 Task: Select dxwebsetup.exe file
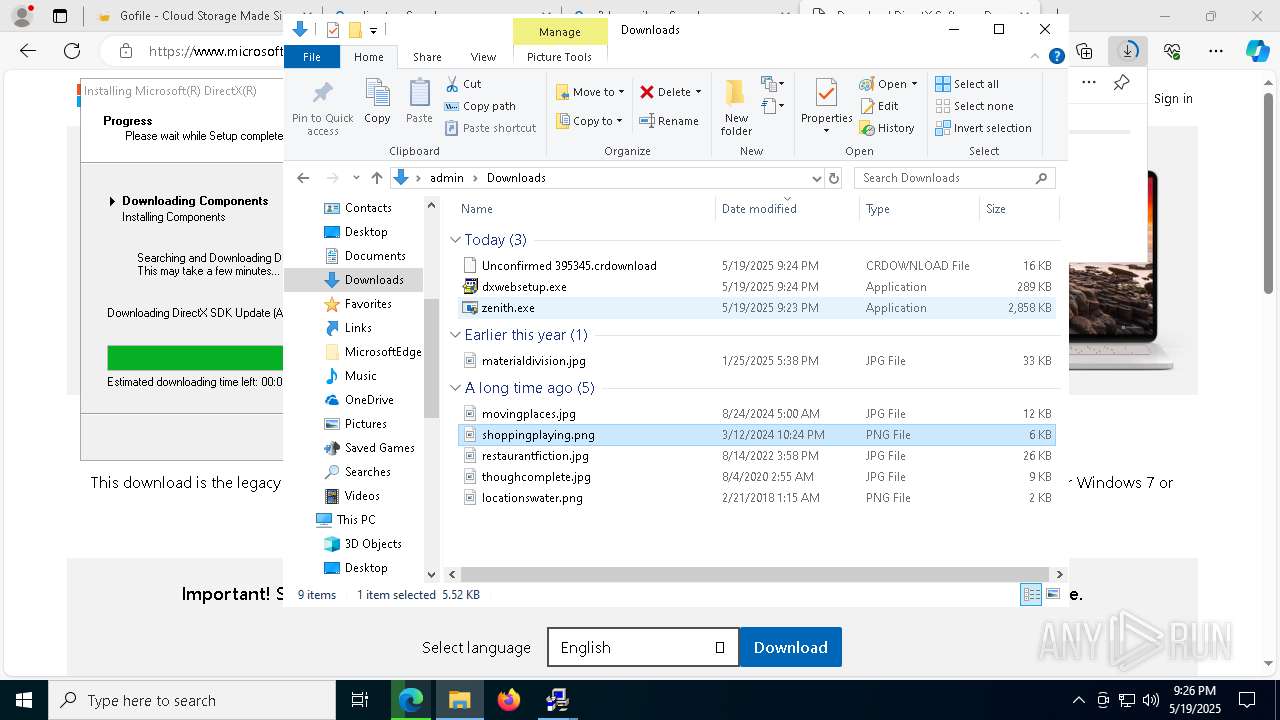tap(756, 287)
